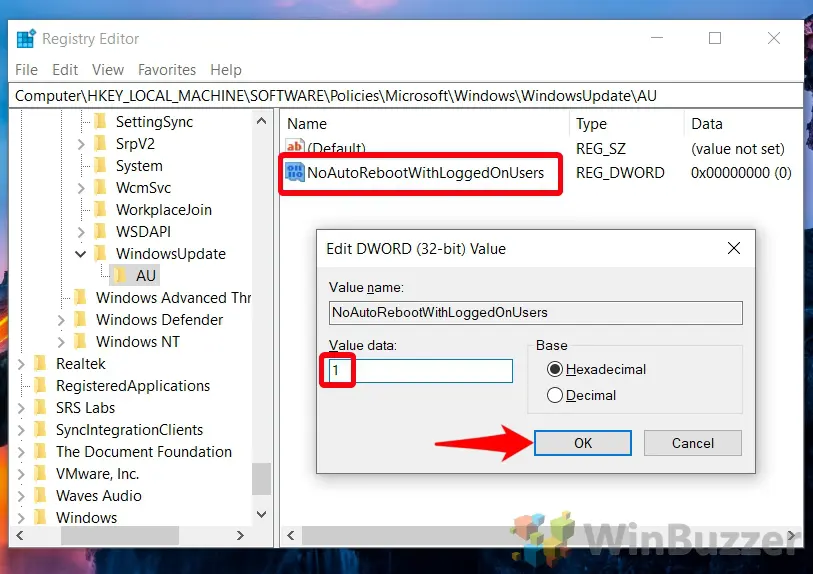Click the registry path address bar

point(406,96)
